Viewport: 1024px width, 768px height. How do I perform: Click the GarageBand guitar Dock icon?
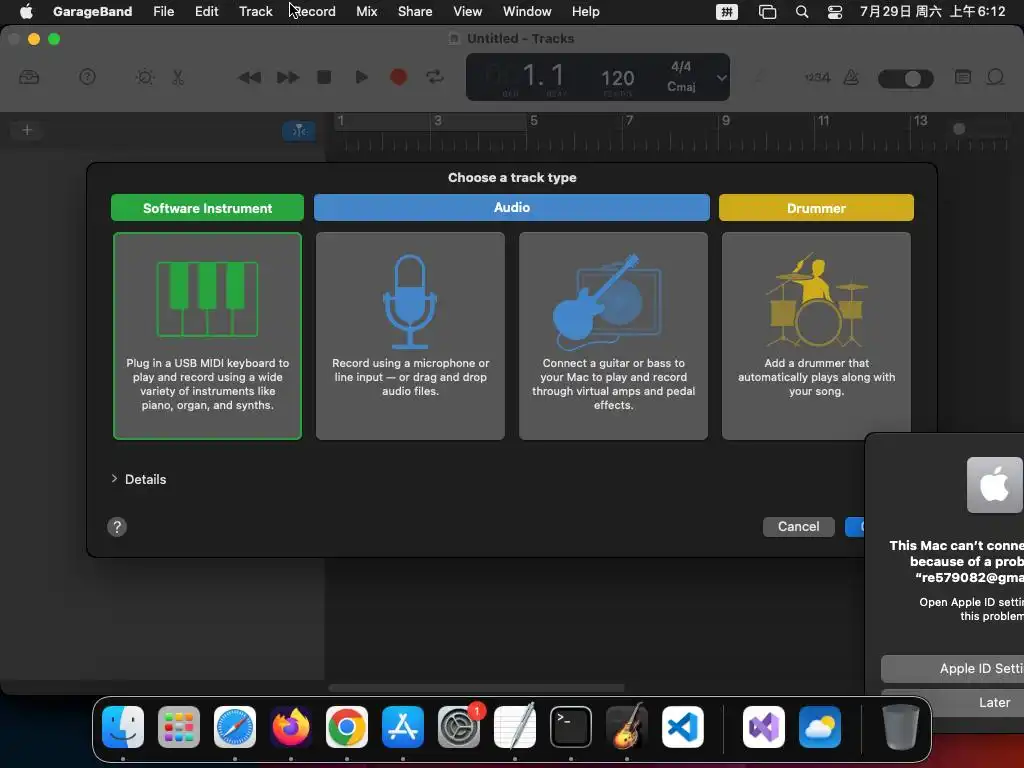(627, 727)
